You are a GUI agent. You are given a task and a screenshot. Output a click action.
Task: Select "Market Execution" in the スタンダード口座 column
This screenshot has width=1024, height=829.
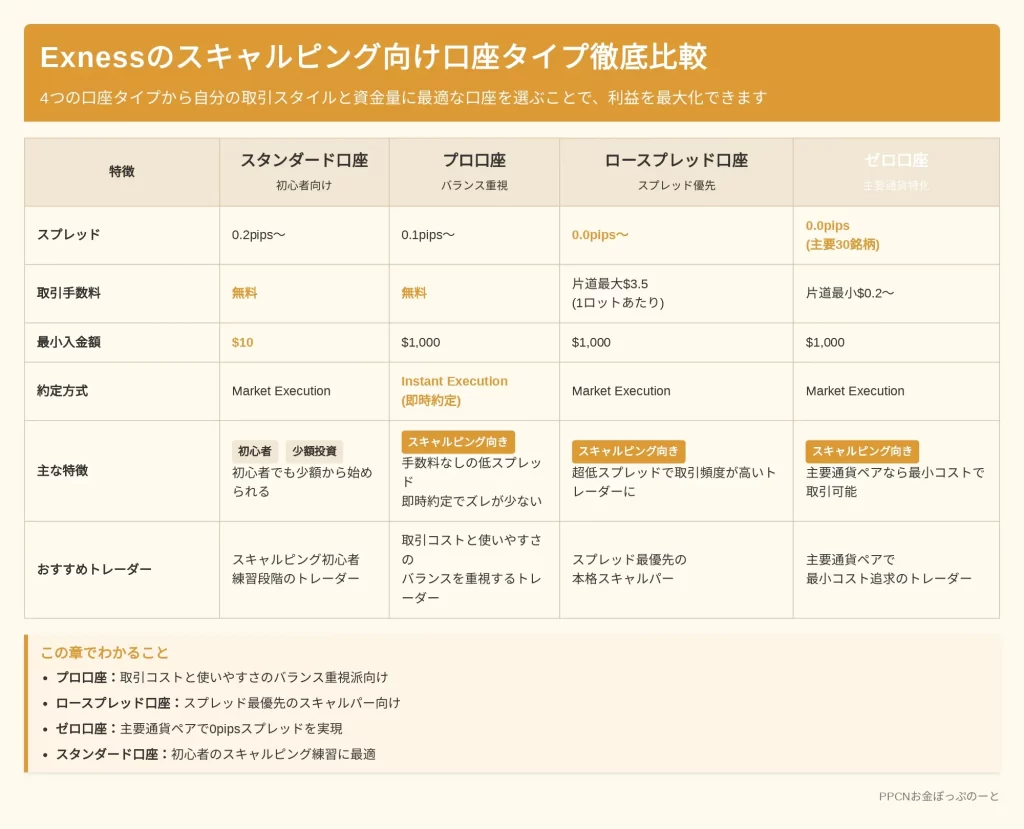point(281,391)
